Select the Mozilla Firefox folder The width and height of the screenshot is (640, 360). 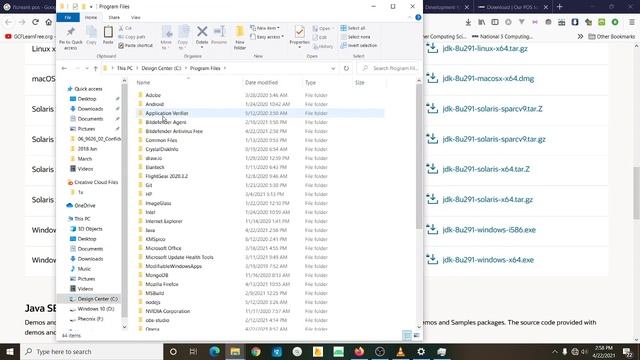pos(162,284)
